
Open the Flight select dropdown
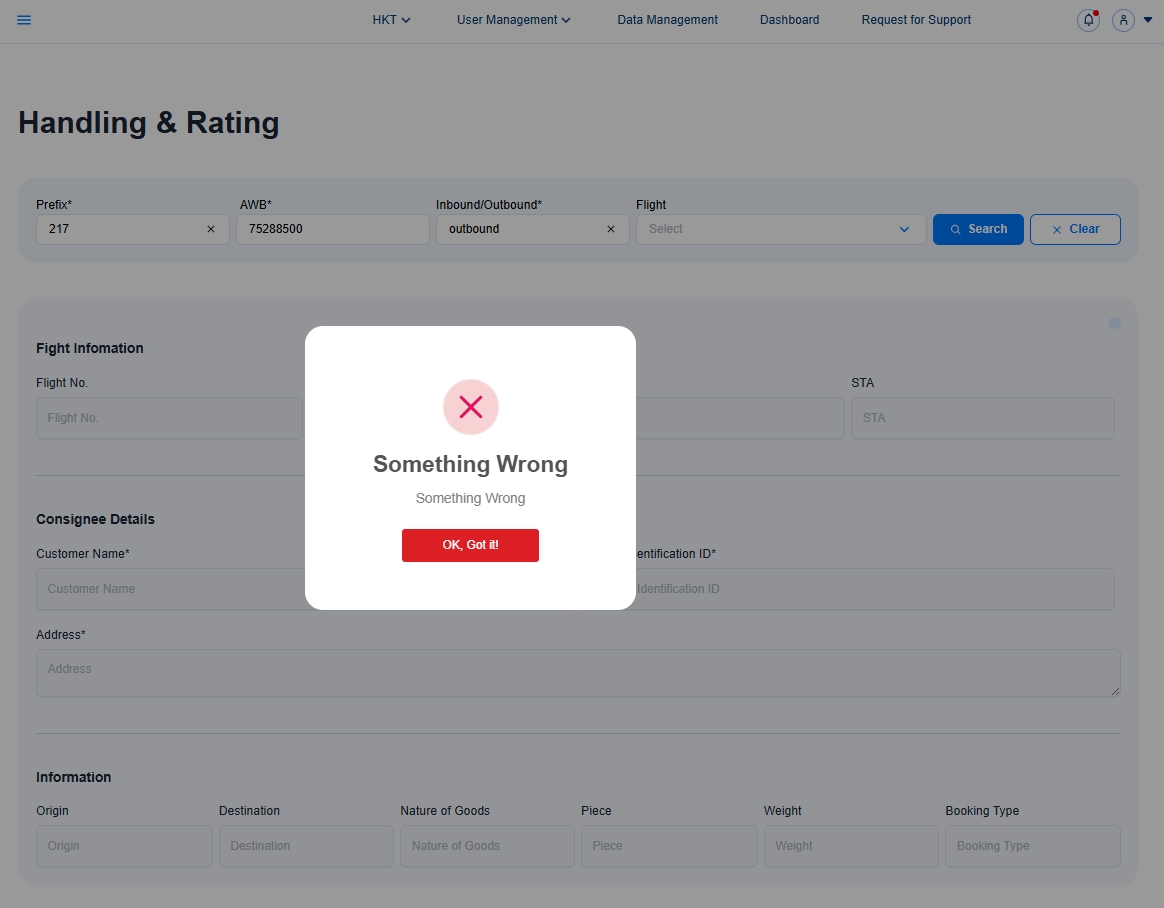pyautogui.click(x=780, y=229)
